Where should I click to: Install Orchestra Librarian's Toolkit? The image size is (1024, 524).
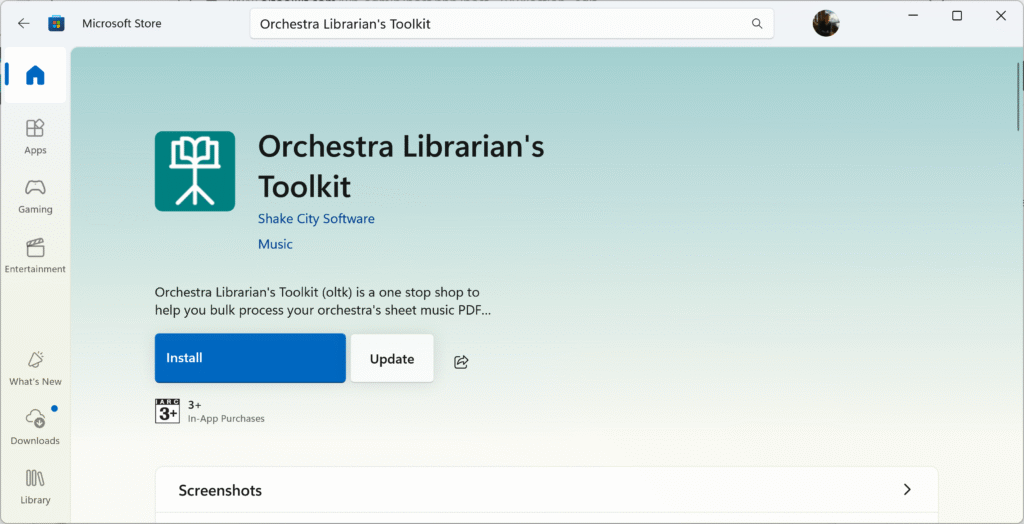(250, 358)
